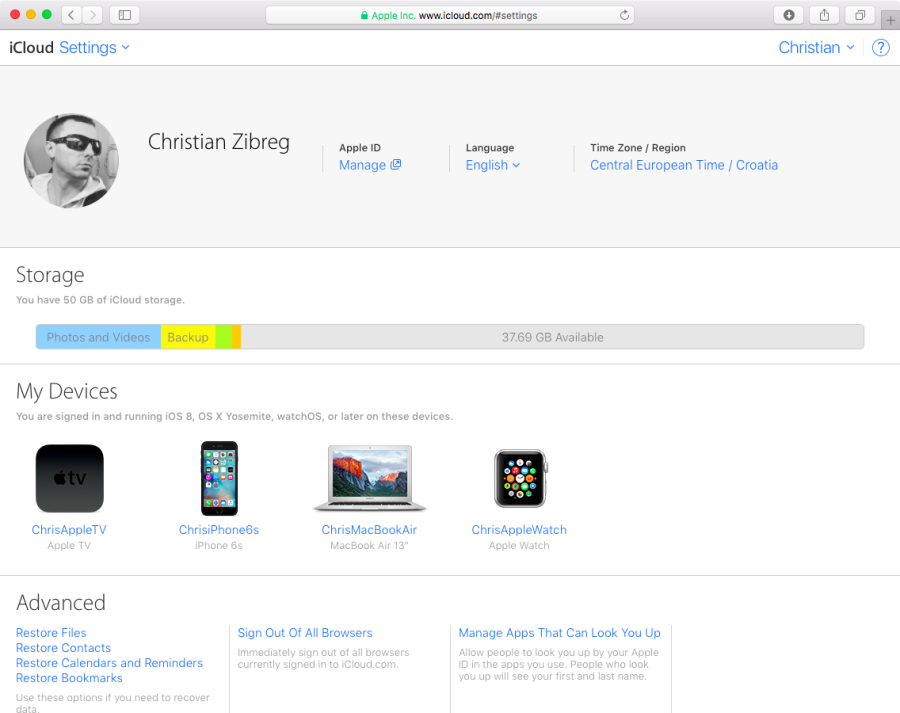Click the profile photo of Christian Zibreg
The width and height of the screenshot is (900, 713).
(x=71, y=160)
